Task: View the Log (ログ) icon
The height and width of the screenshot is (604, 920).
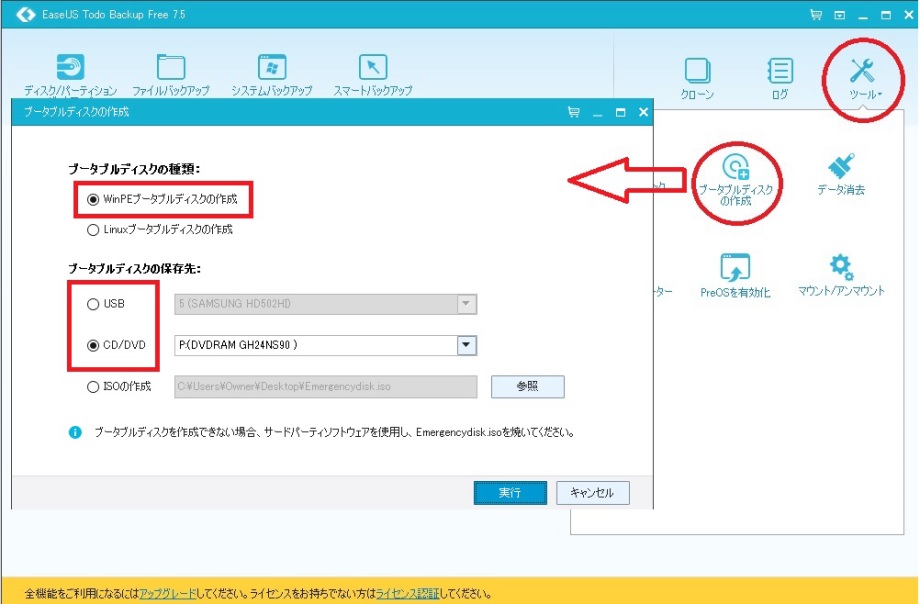Action: coord(780,71)
